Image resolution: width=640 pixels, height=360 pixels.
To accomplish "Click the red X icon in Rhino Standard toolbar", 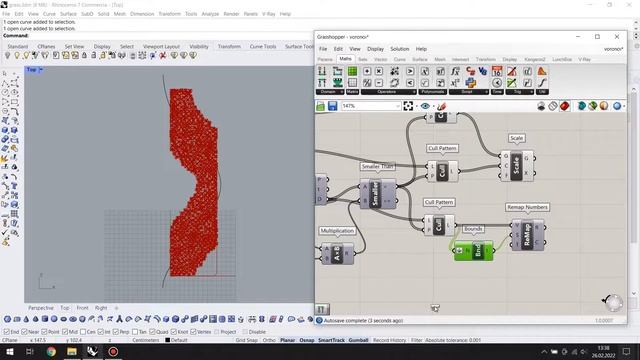I will pos(163,56).
